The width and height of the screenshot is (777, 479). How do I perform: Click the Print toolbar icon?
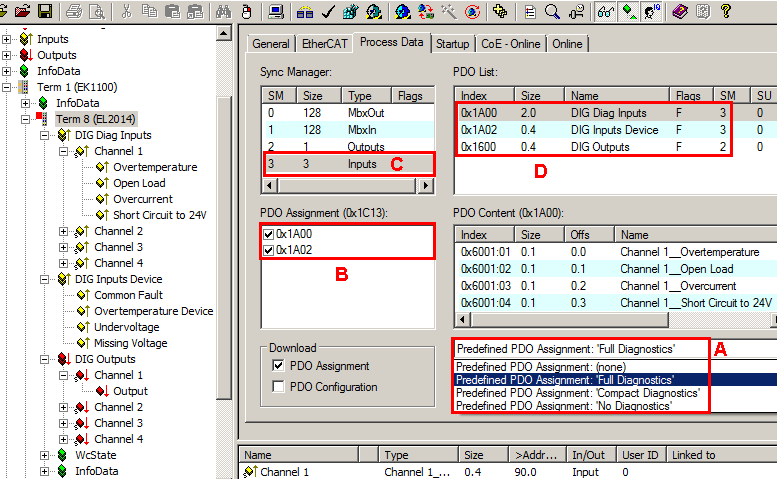[x=74, y=11]
